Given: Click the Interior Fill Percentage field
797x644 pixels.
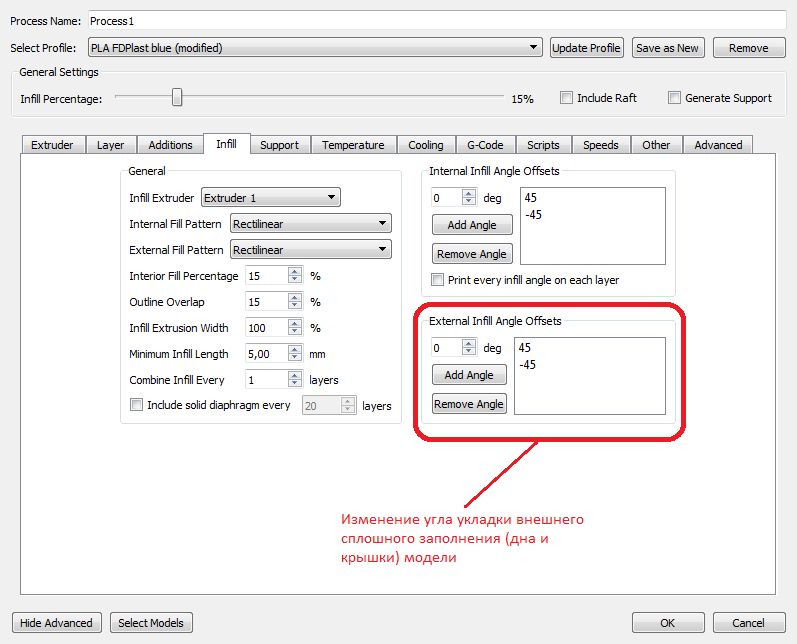Looking at the screenshot, I should click(266, 275).
